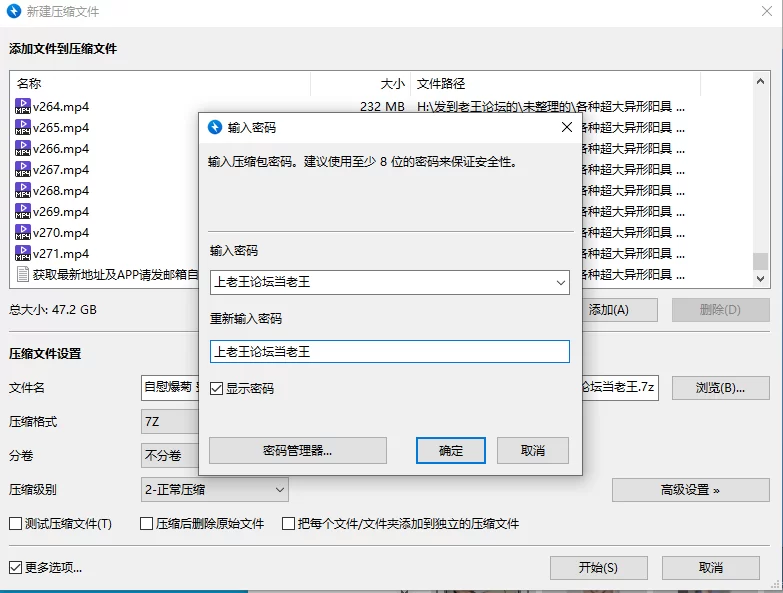Select v271.mp4 in file list

[61, 253]
